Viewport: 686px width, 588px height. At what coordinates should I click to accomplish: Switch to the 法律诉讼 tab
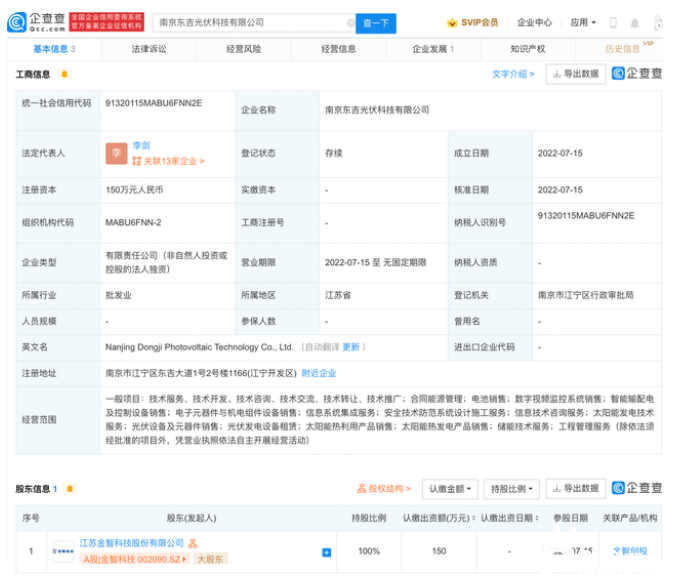[149, 48]
